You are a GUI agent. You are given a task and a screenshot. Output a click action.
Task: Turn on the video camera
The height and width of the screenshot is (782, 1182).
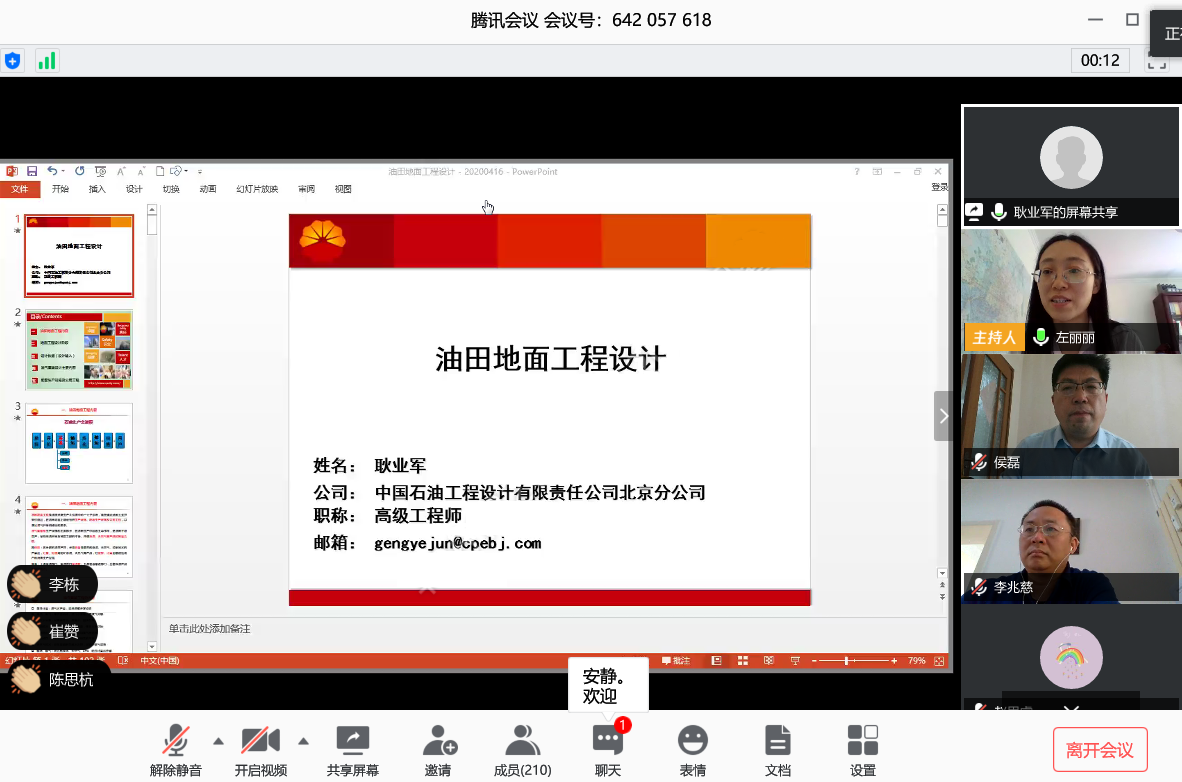point(260,741)
